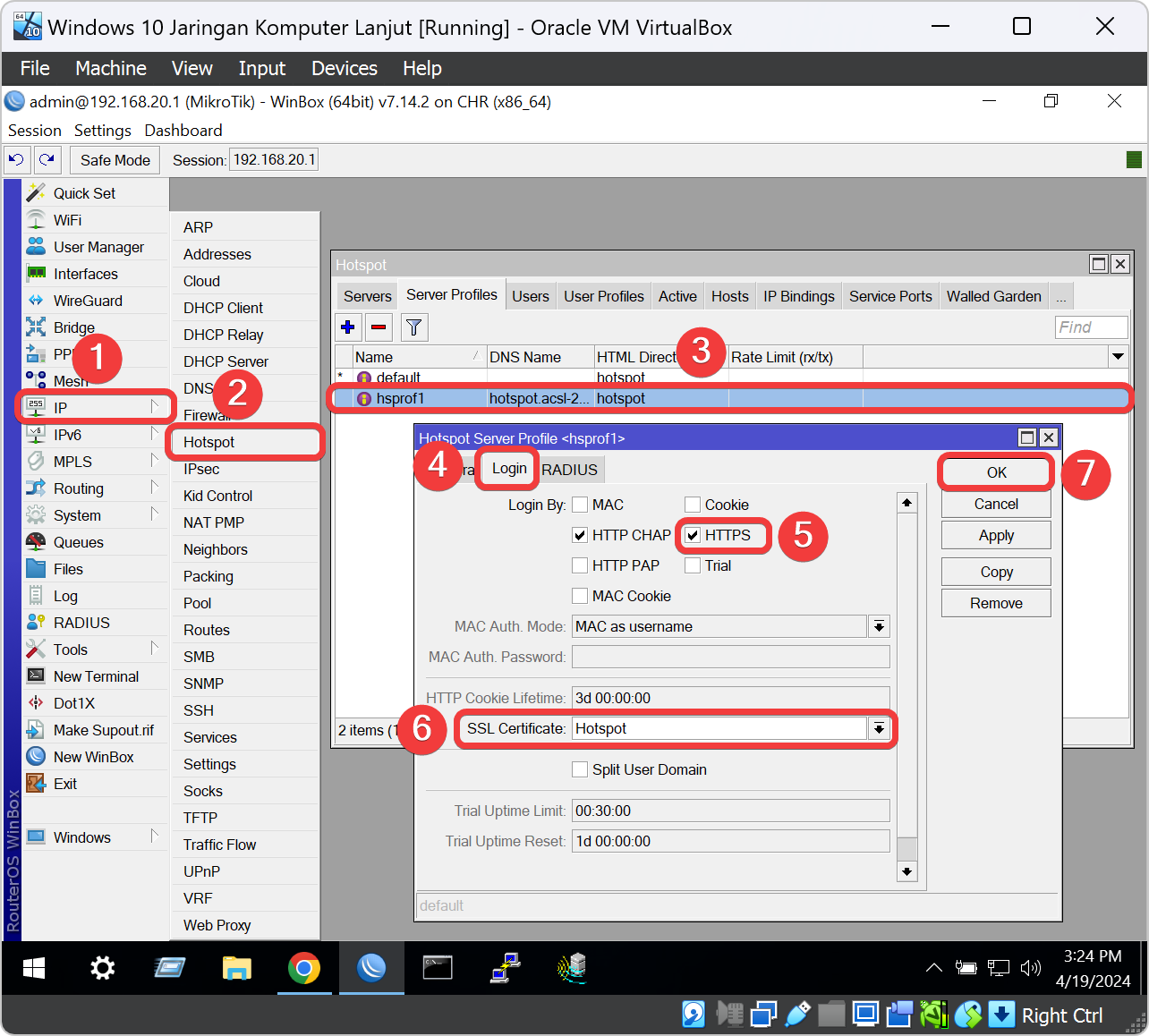Open the Windows Start menu
This screenshot has height=1036, width=1149.
point(34,968)
